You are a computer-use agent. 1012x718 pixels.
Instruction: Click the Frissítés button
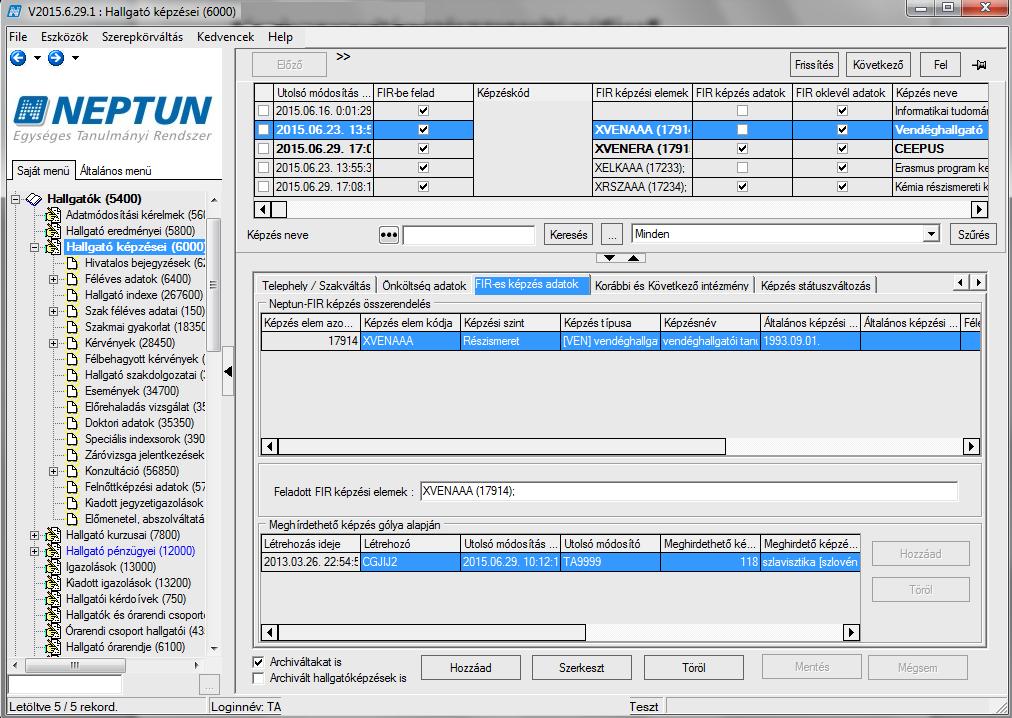pos(815,65)
